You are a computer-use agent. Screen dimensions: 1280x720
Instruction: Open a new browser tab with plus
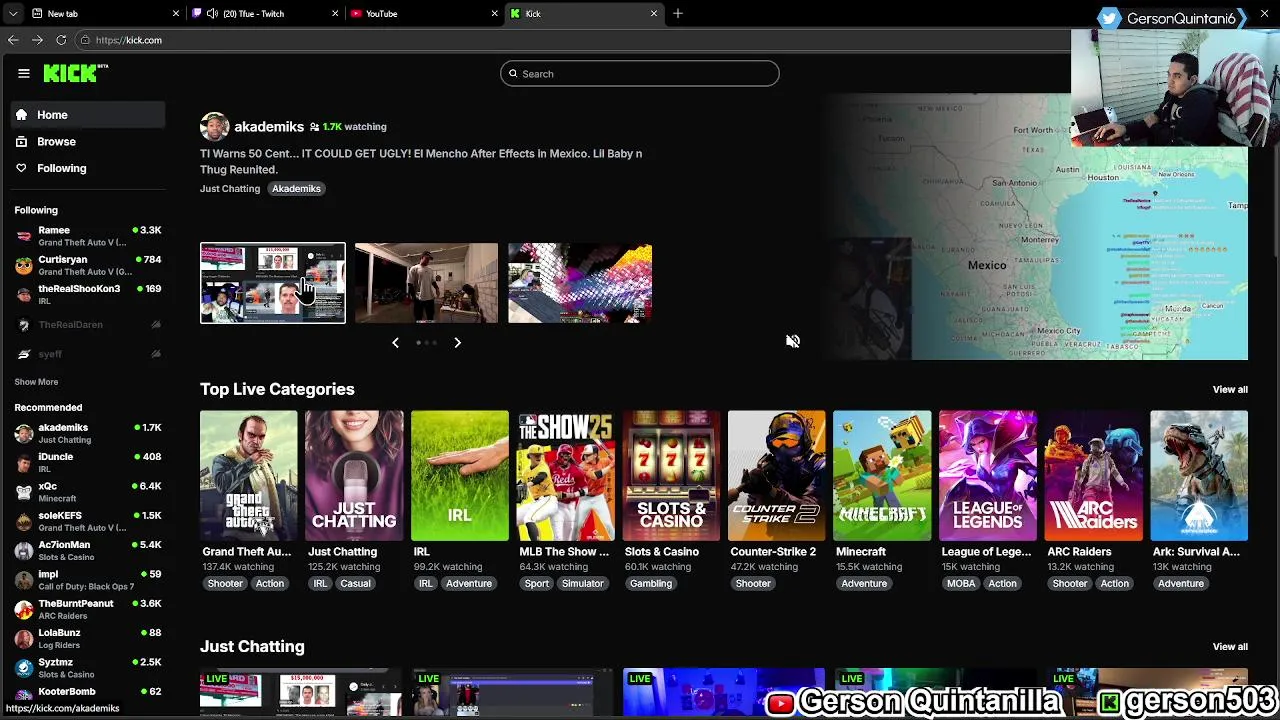tap(678, 13)
